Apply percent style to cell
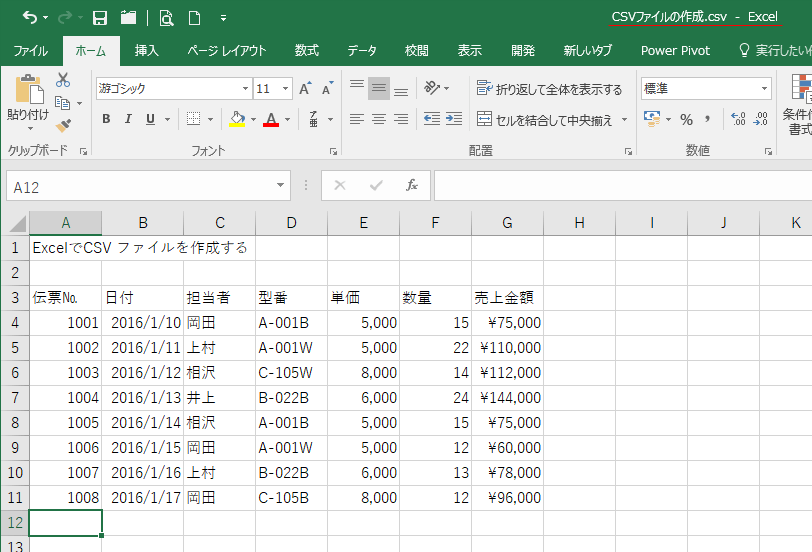This screenshot has width=812, height=552. coord(686,119)
